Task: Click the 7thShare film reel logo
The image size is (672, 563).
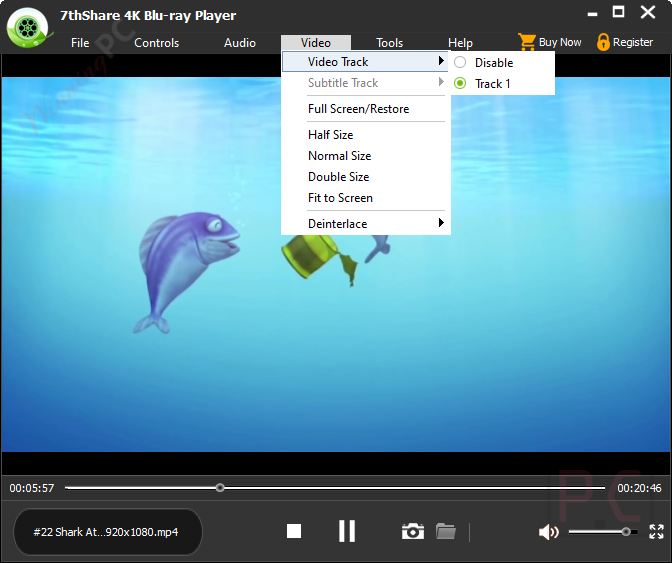Action: click(28, 28)
